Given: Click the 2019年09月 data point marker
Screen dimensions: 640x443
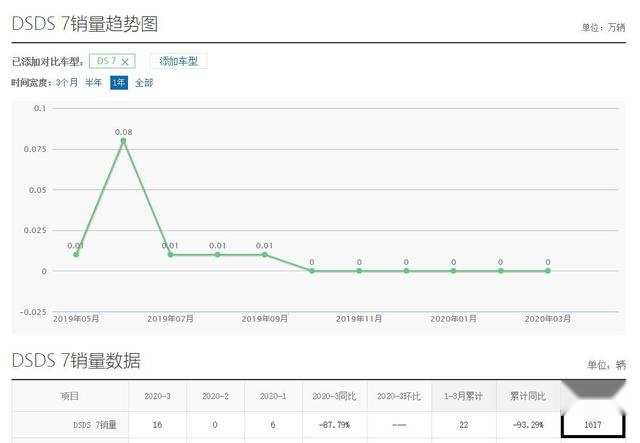Looking at the screenshot, I should 265,254.
